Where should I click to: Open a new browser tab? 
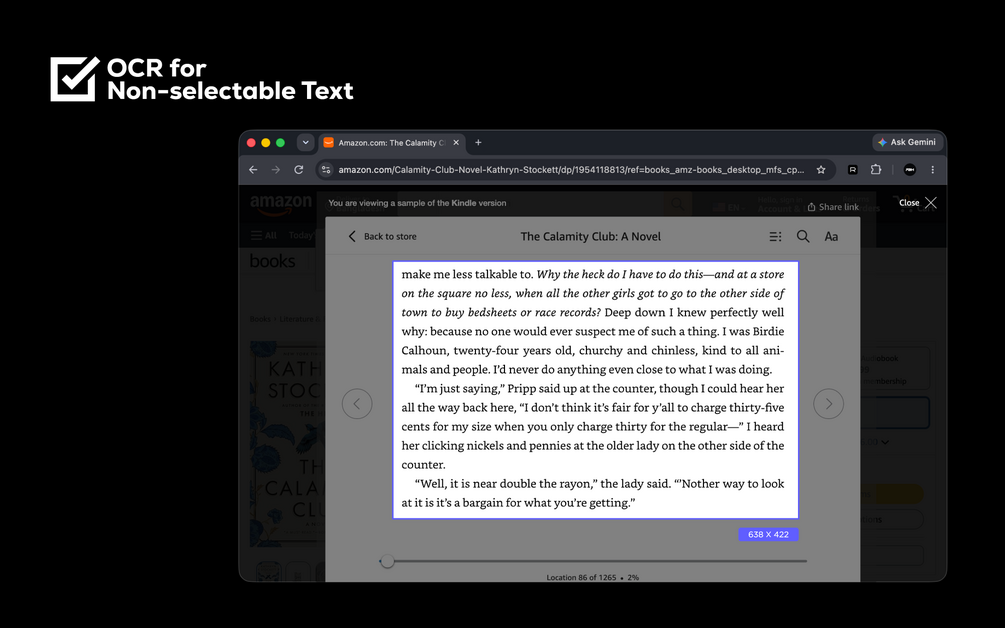tap(478, 142)
